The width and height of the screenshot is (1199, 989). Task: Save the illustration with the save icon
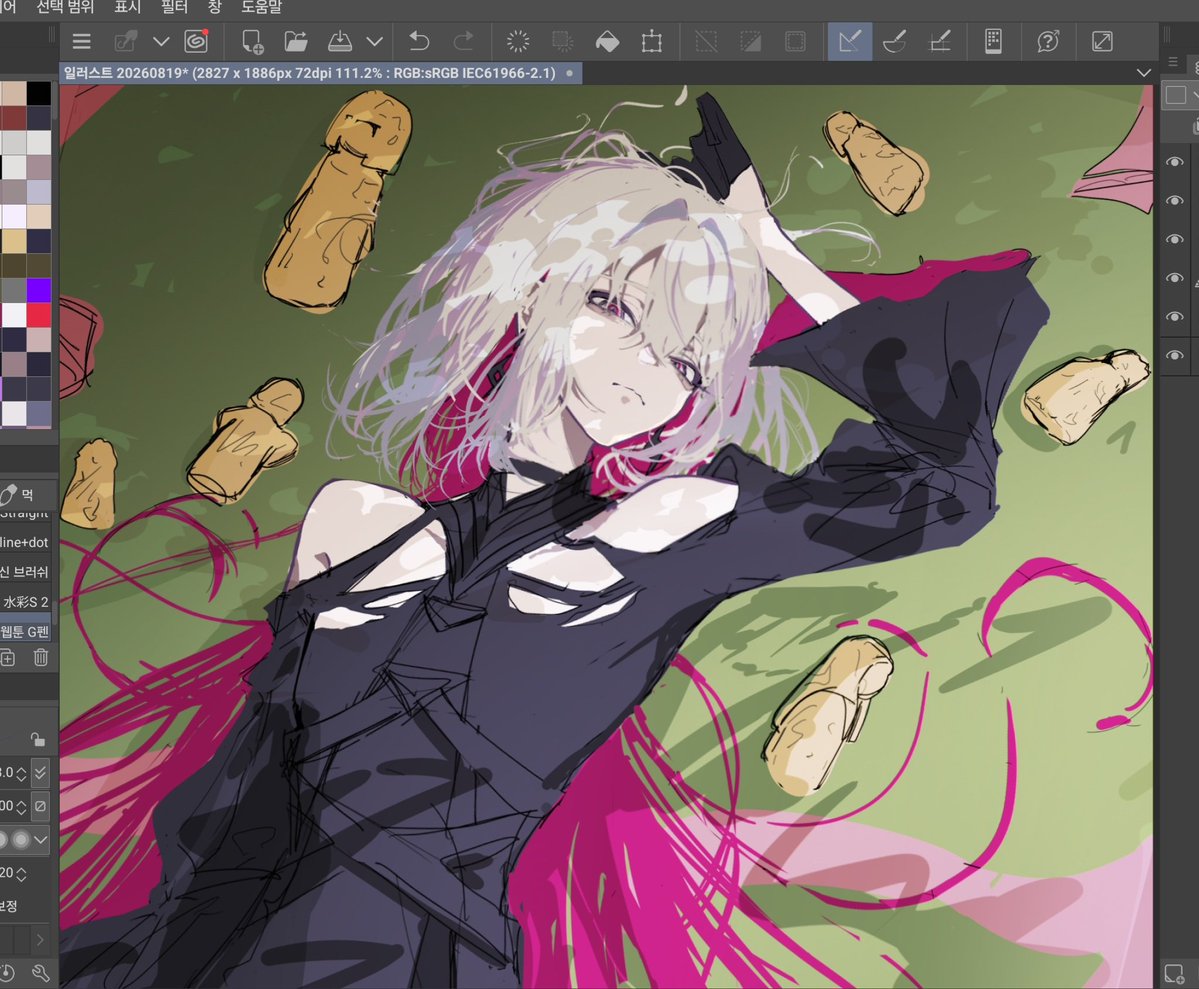point(340,41)
